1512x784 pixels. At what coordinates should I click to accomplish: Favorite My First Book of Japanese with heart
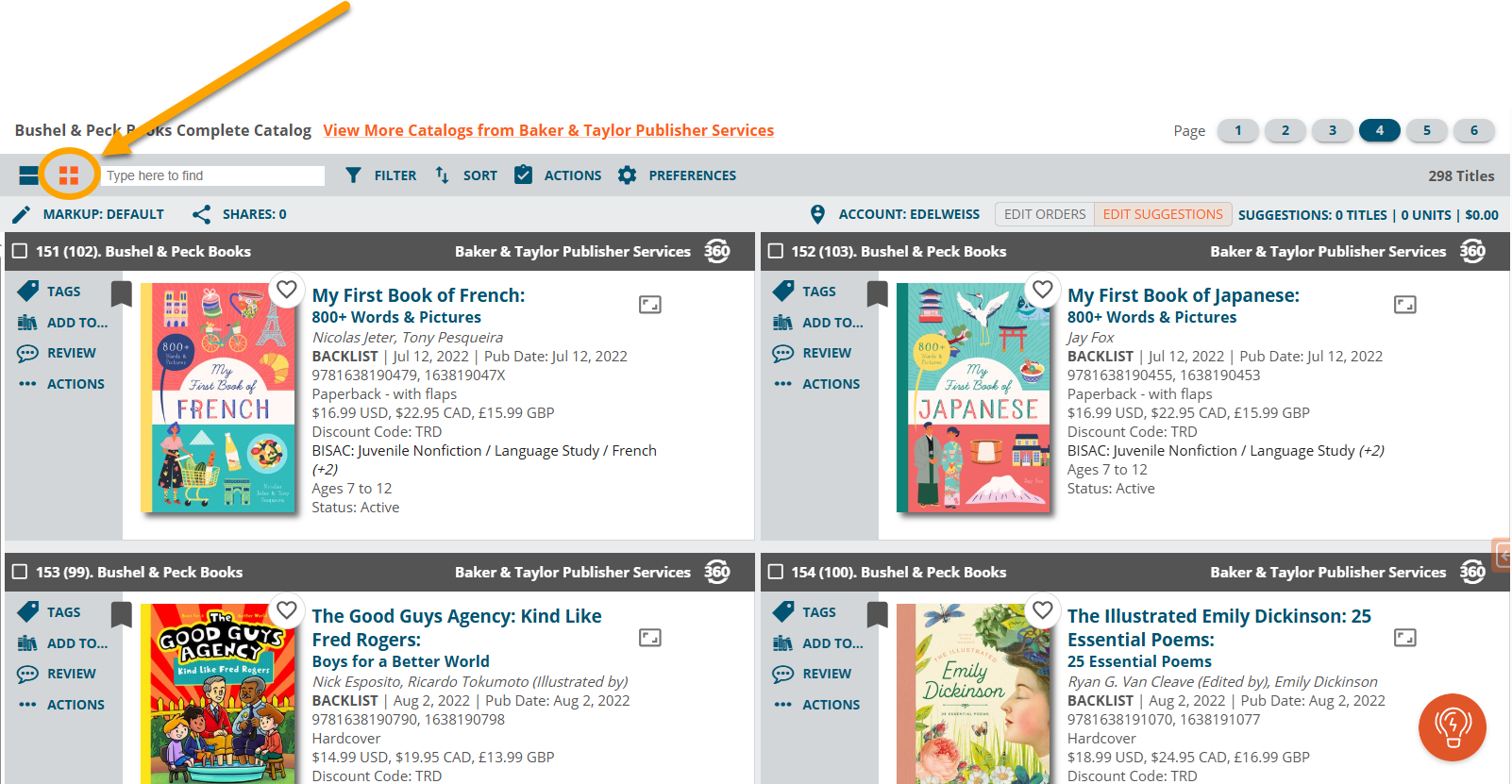1042,290
